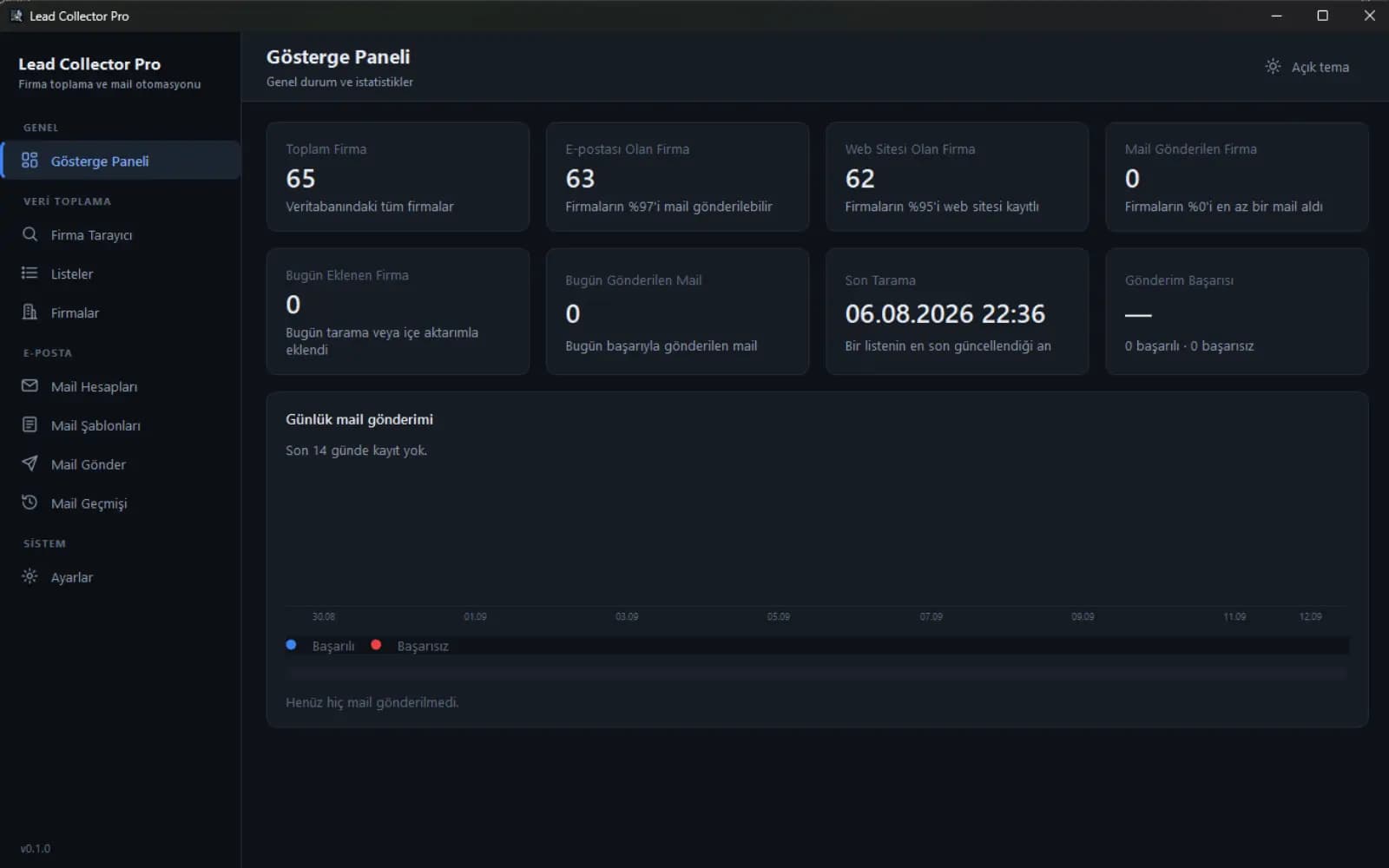Click the 12.09 chart axis label
Image resolution: width=1389 pixels, height=868 pixels.
(1310, 616)
